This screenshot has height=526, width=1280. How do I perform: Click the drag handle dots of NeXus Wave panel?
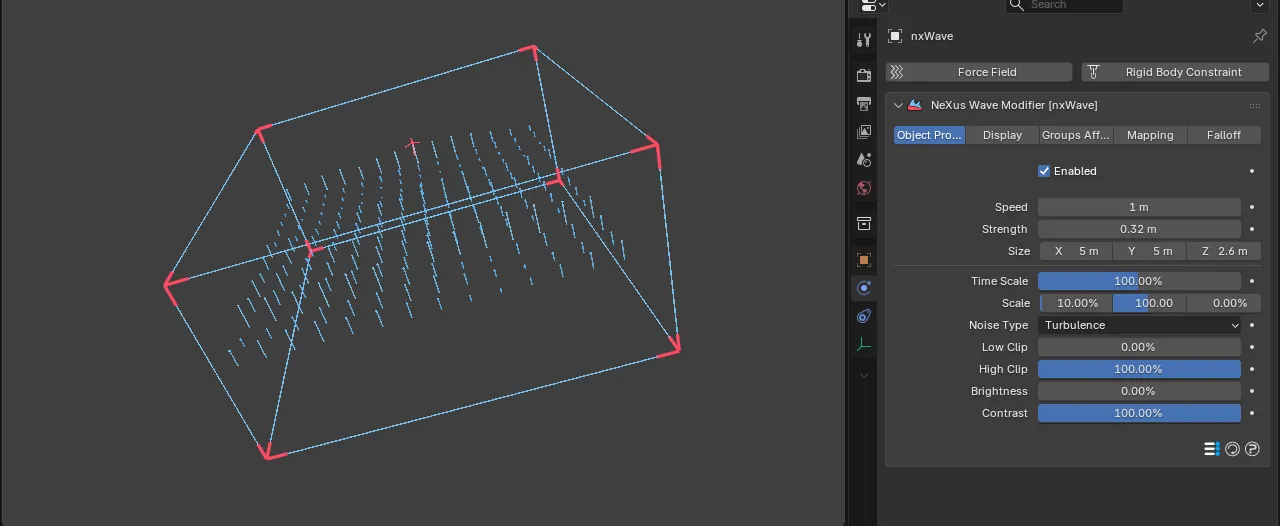1254,105
